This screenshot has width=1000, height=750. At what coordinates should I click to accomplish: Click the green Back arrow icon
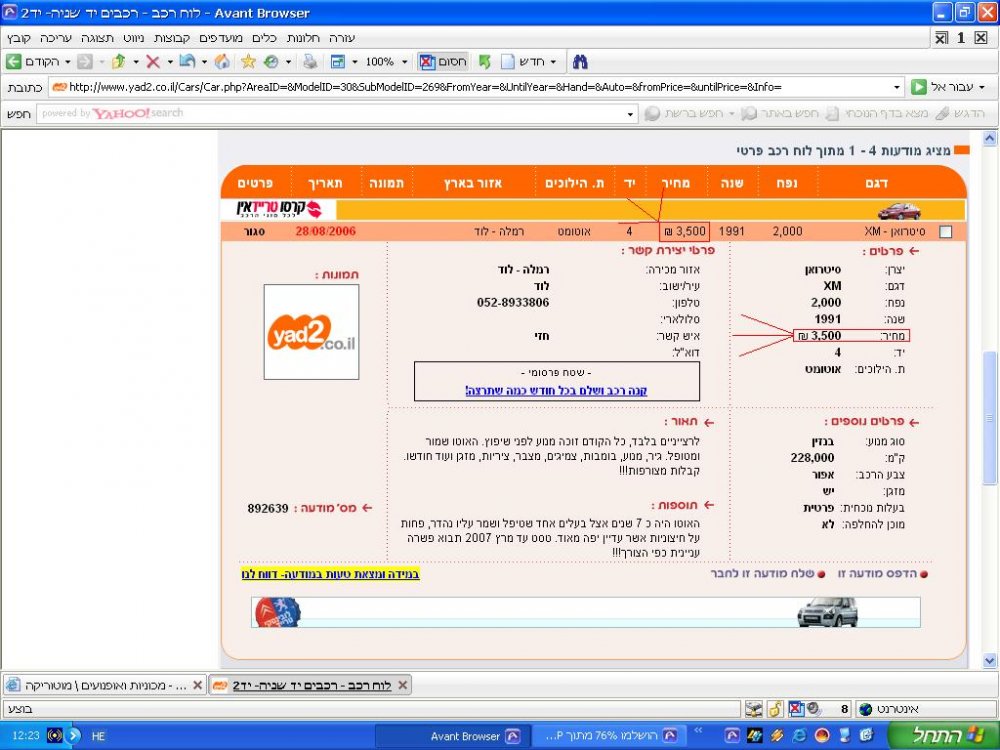tap(13, 62)
